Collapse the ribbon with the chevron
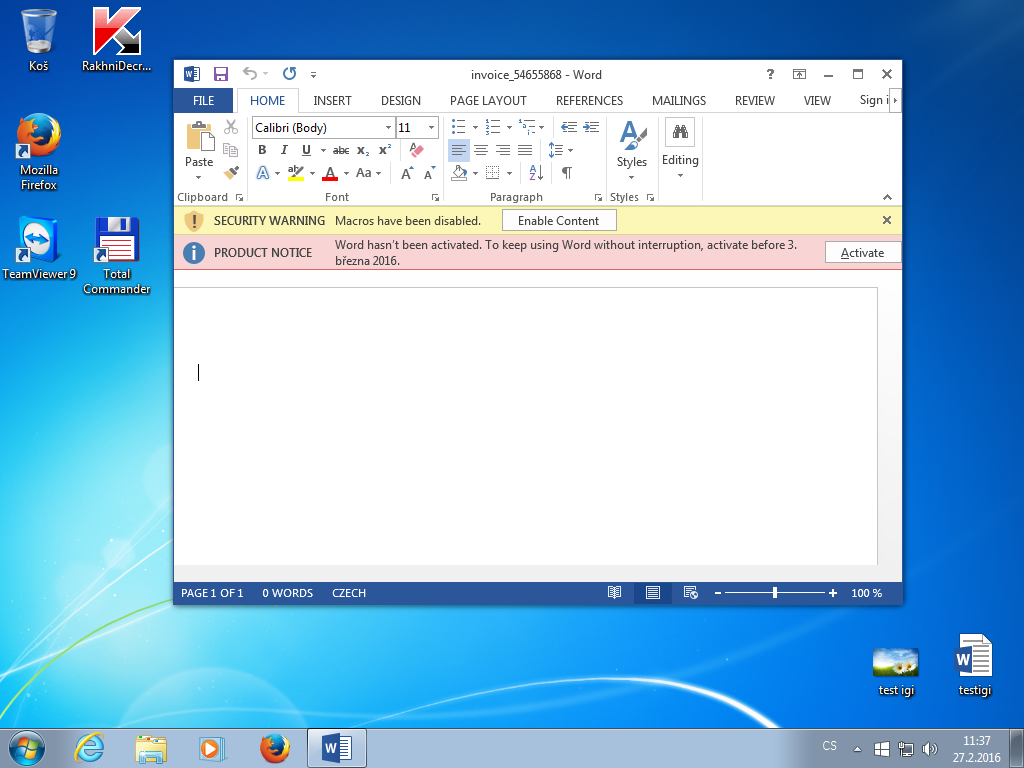Screen dimensions: 1024x768 coord(887,197)
